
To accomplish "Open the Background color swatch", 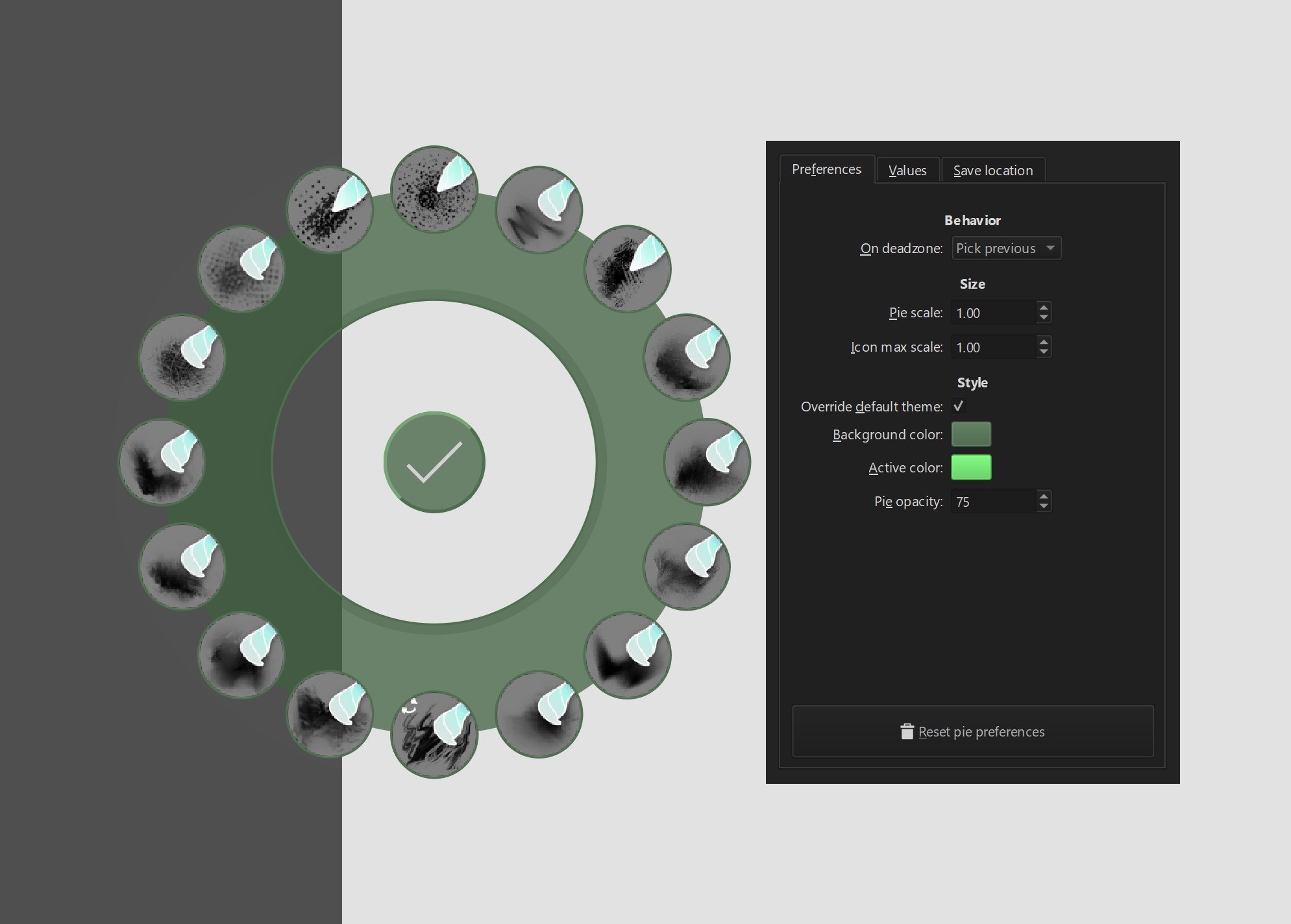I will (970, 434).
